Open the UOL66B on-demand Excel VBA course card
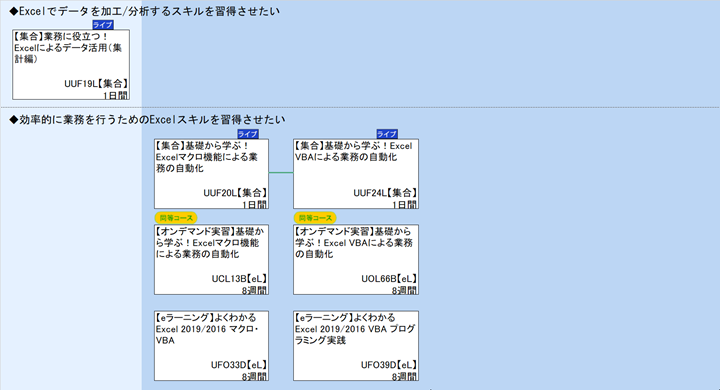This screenshot has height=390, width=720. point(356,260)
